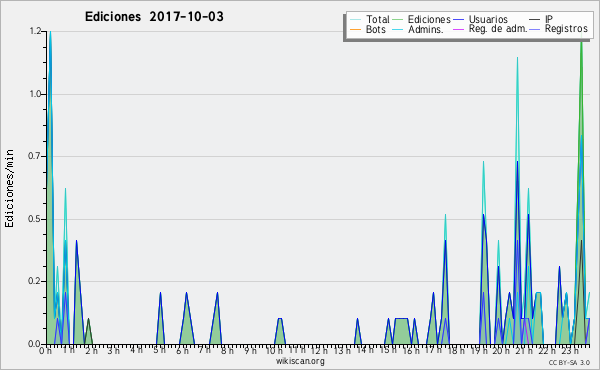Click the 0.2 y-axis value

coord(35,281)
